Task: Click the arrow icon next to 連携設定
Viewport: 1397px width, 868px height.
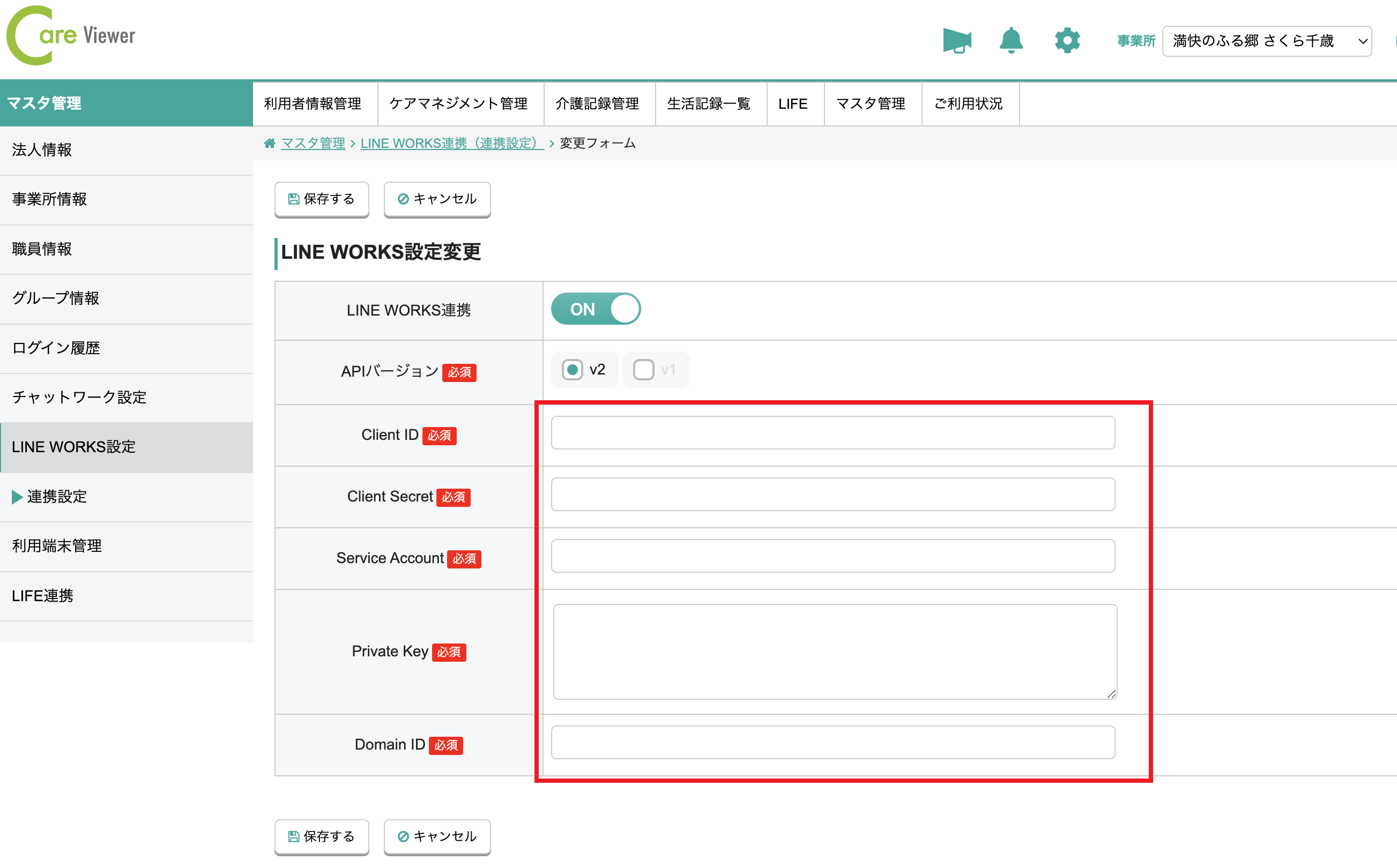Action: tap(17, 497)
